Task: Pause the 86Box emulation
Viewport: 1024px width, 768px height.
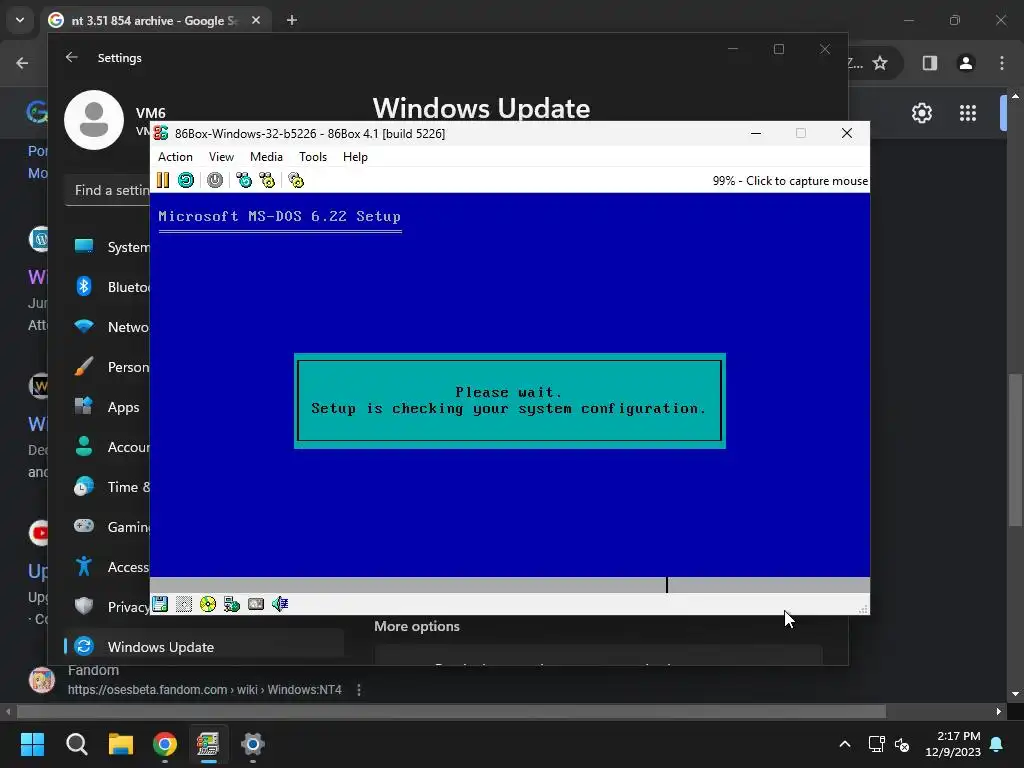Action: (x=163, y=180)
